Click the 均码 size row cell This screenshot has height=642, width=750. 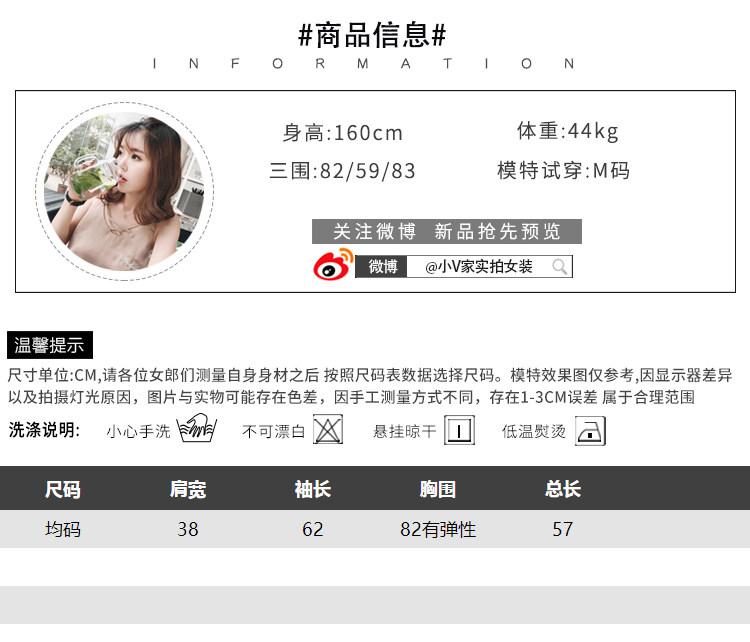coord(63,529)
